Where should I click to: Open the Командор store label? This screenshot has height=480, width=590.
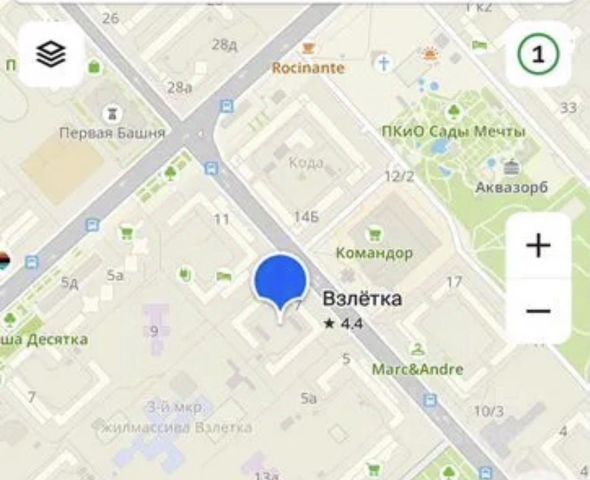click(374, 253)
